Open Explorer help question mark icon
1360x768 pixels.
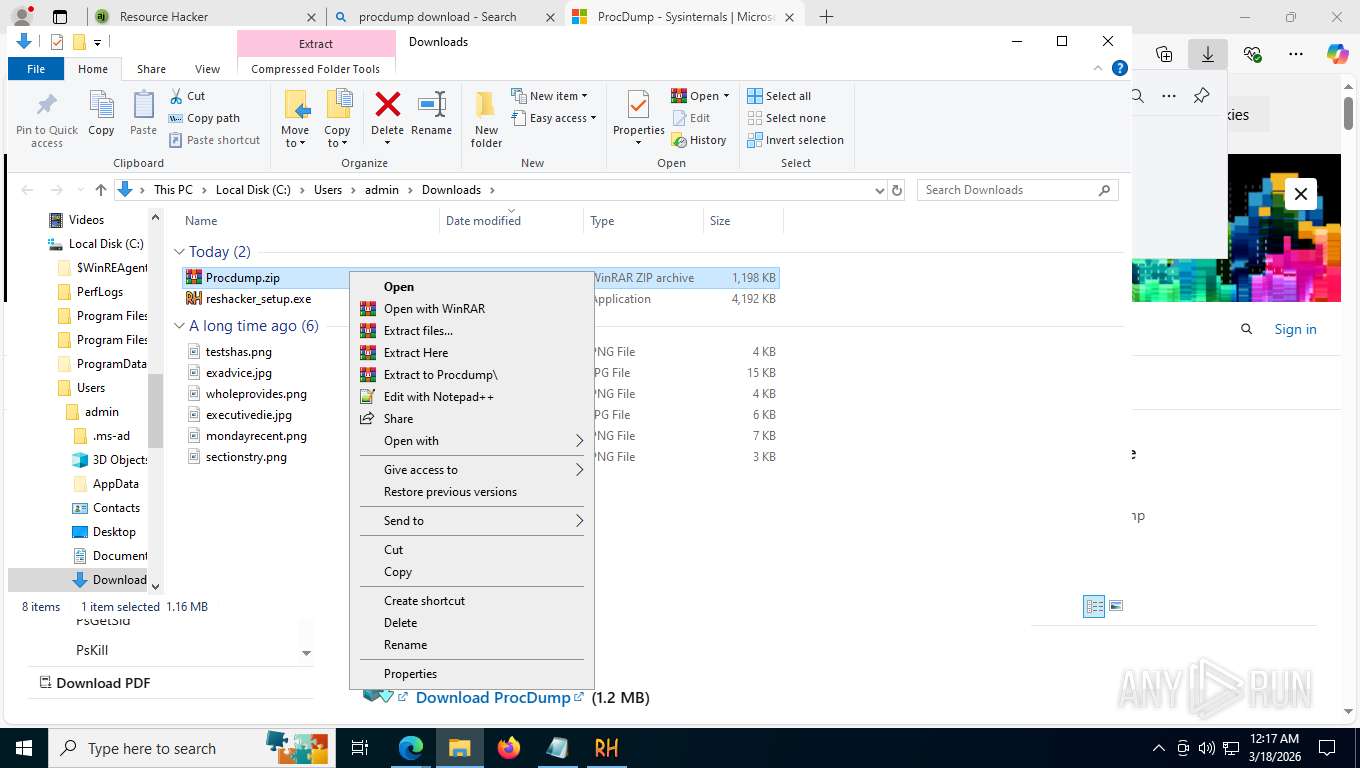click(1120, 68)
